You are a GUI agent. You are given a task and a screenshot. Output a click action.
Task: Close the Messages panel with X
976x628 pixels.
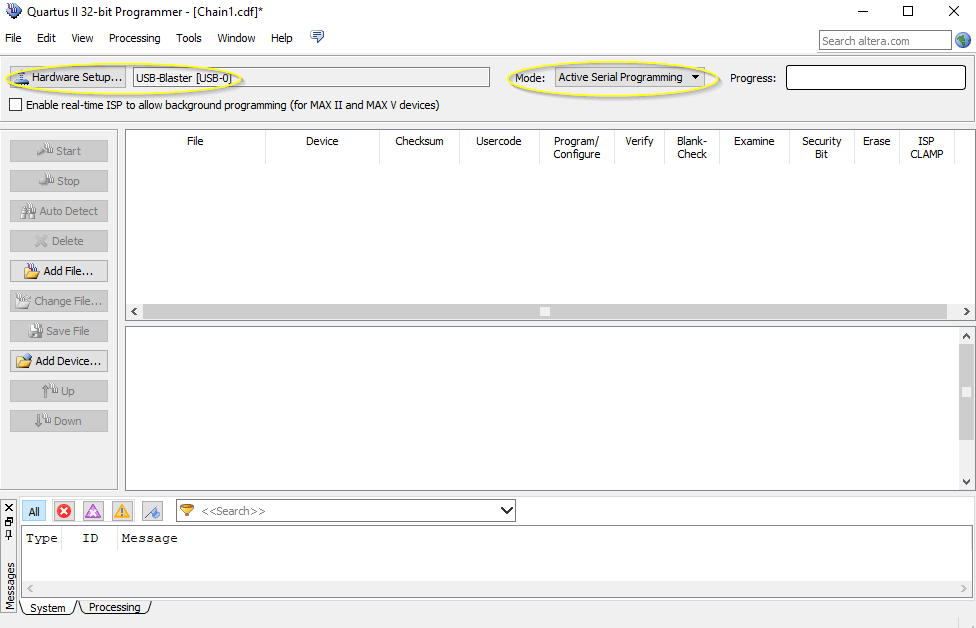[x=9, y=508]
